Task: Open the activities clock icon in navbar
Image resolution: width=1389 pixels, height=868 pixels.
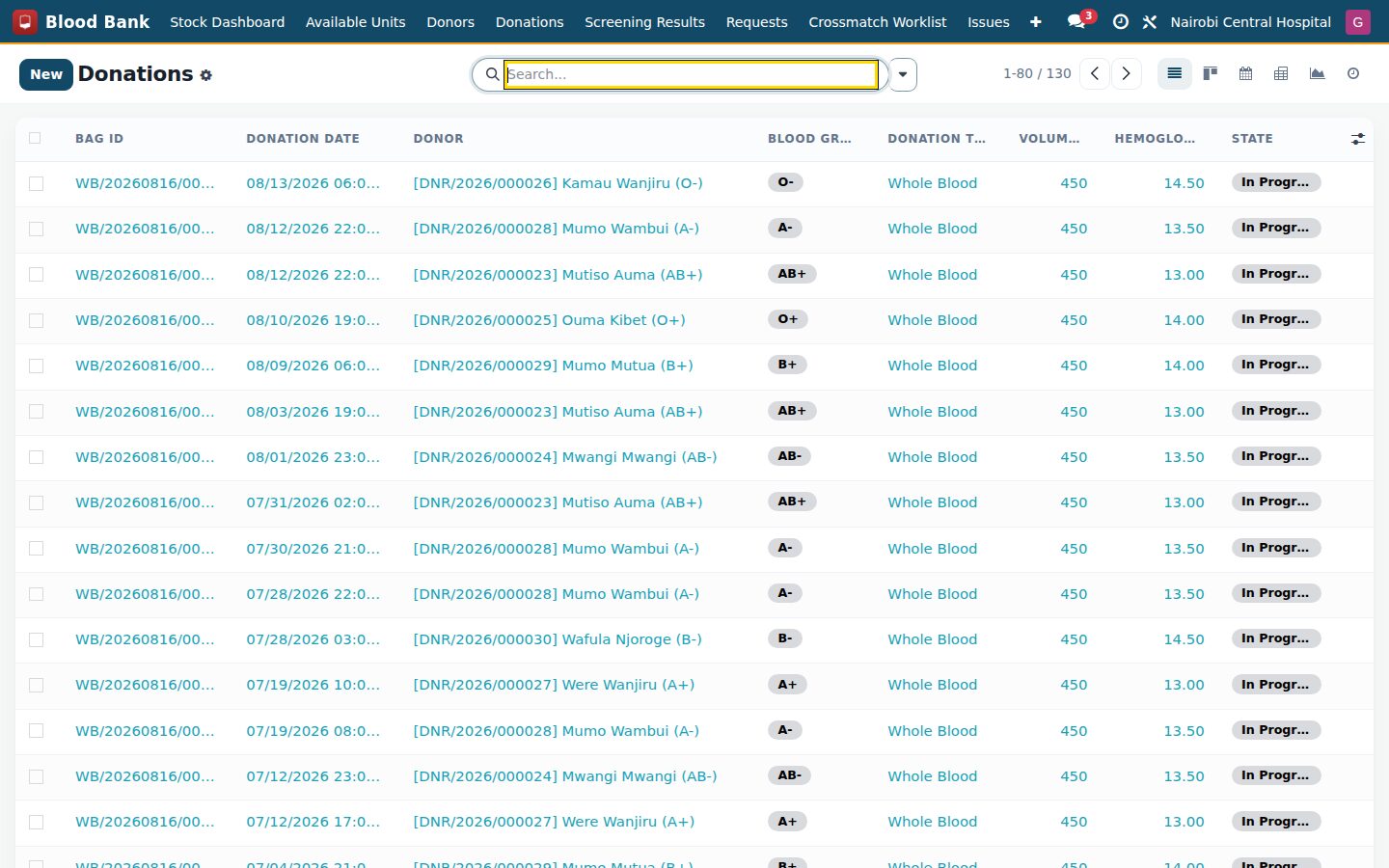Action: coord(1120,21)
